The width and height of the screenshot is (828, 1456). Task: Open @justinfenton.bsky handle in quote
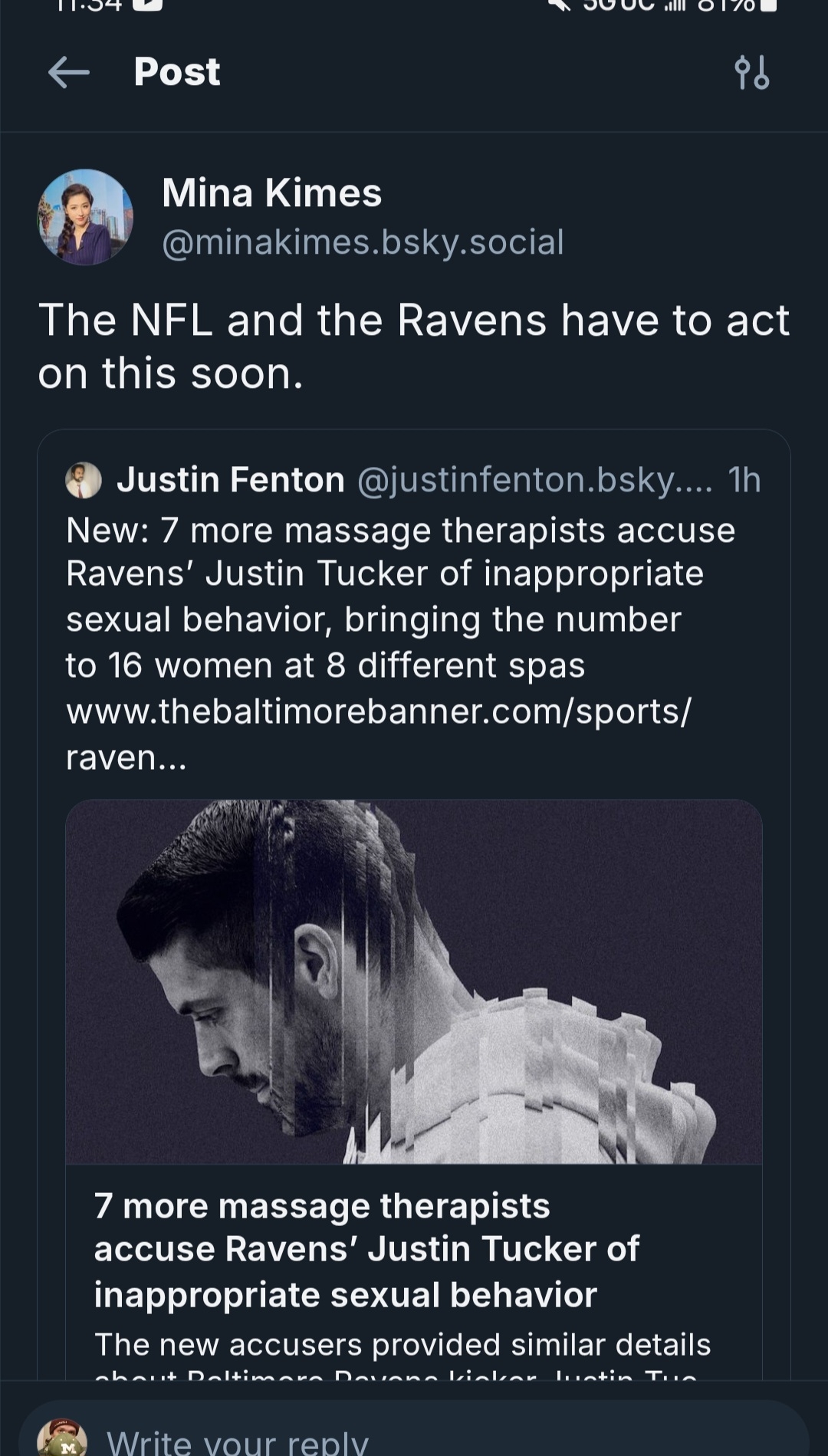point(534,480)
